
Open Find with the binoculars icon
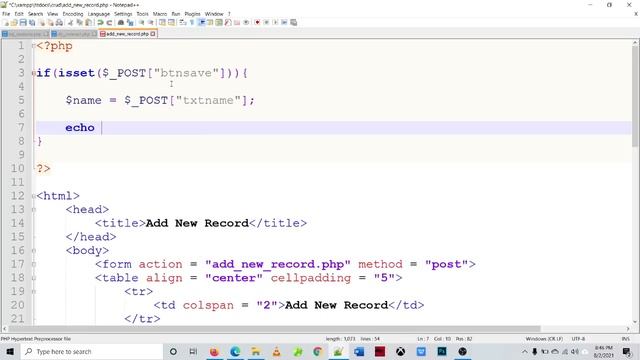pos(121,22)
